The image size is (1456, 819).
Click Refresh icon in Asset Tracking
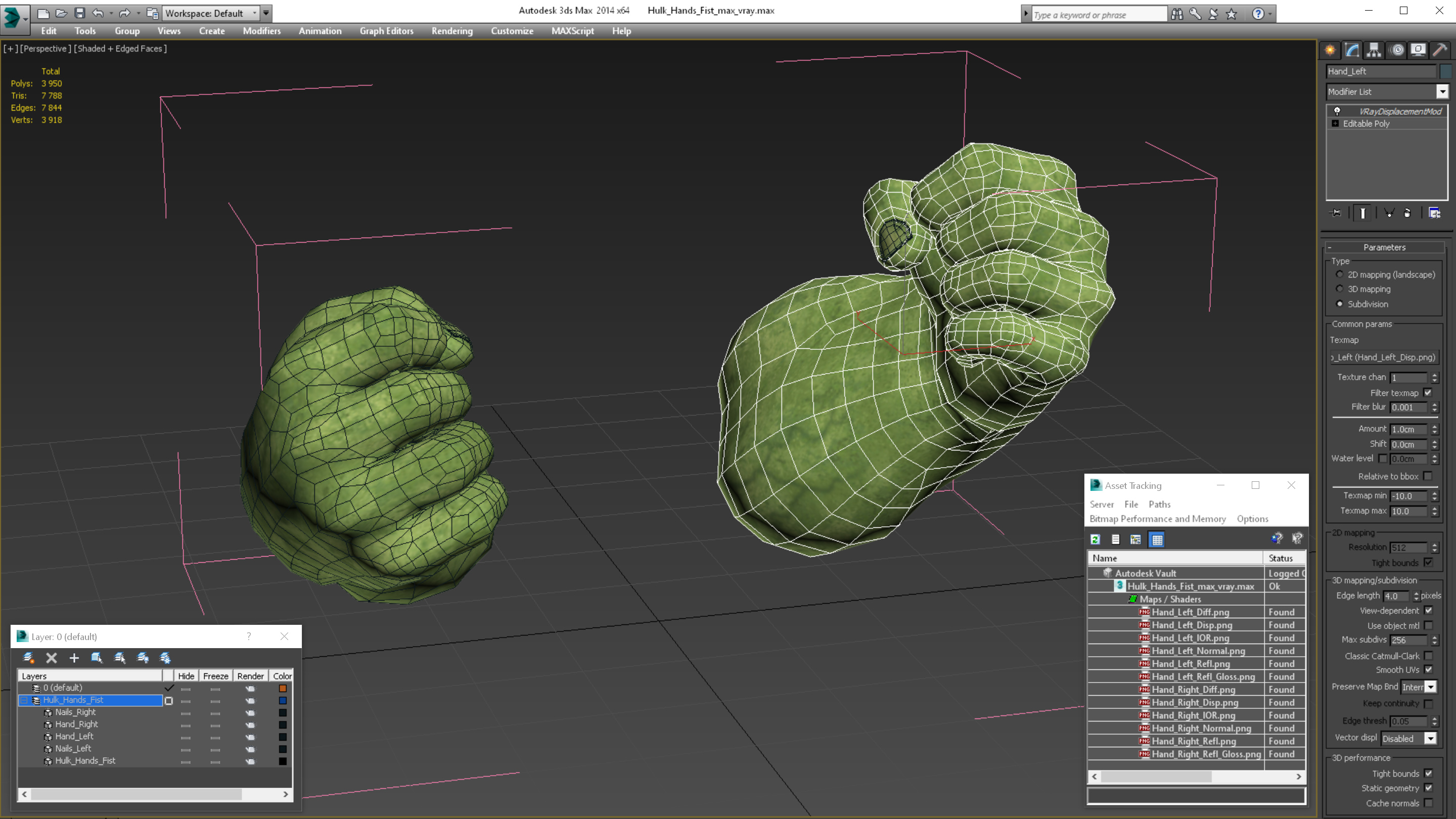click(1096, 540)
